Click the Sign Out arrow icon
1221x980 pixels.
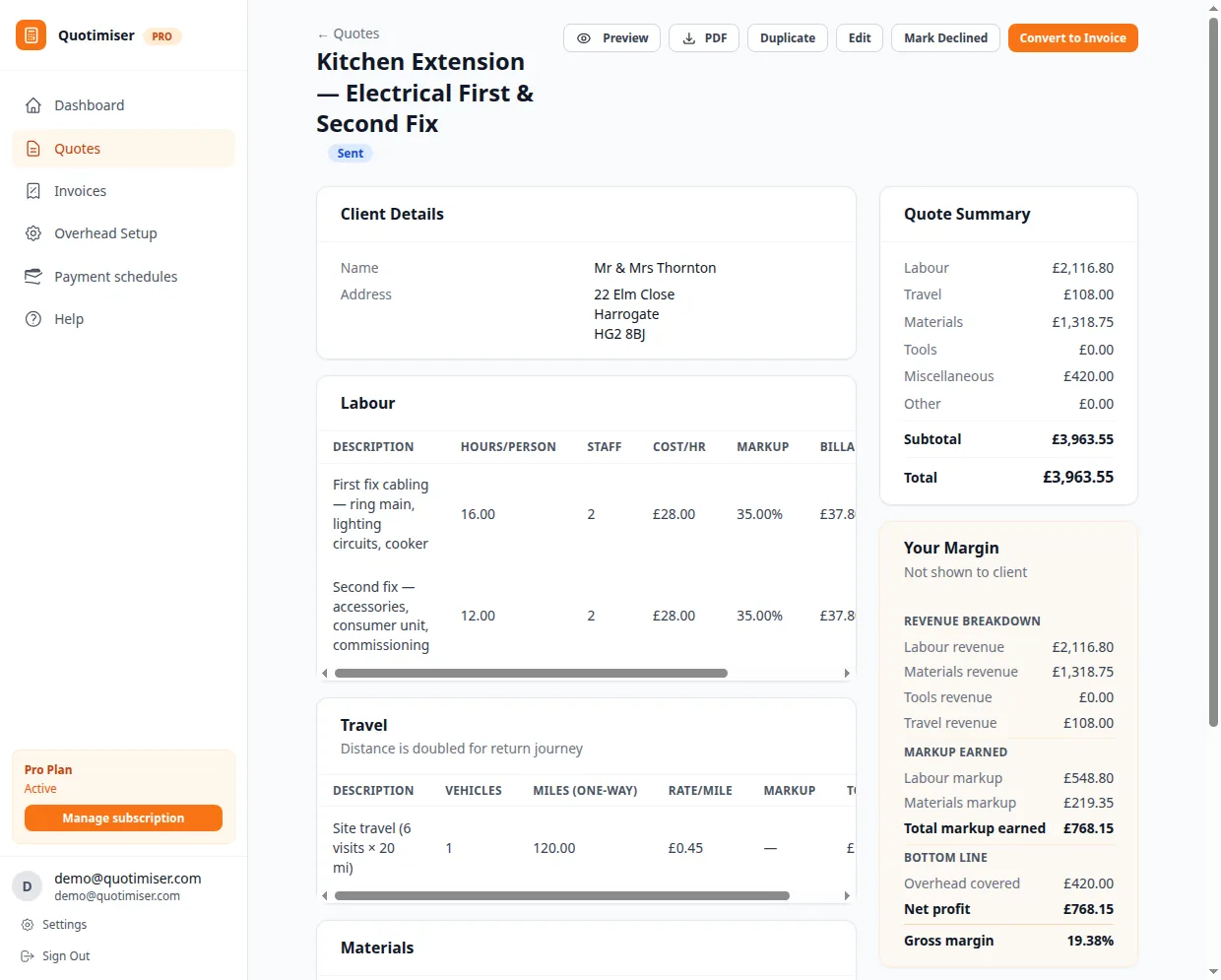[x=28, y=956]
